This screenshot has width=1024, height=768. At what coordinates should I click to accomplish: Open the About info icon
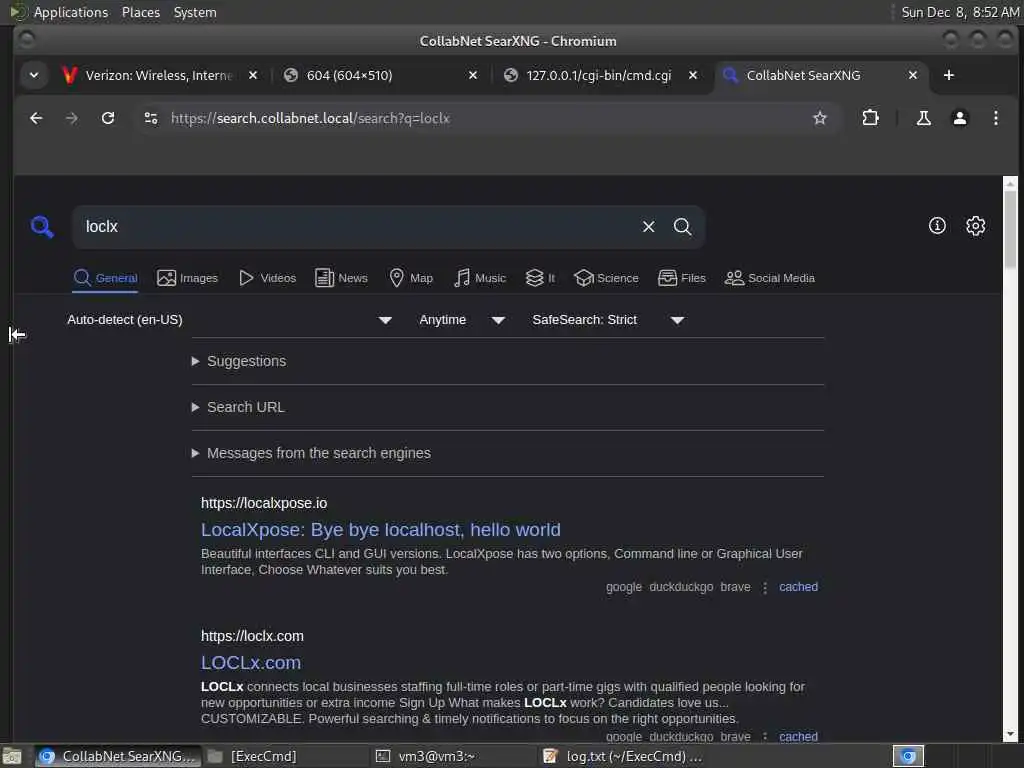pyautogui.click(x=937, y=226)
